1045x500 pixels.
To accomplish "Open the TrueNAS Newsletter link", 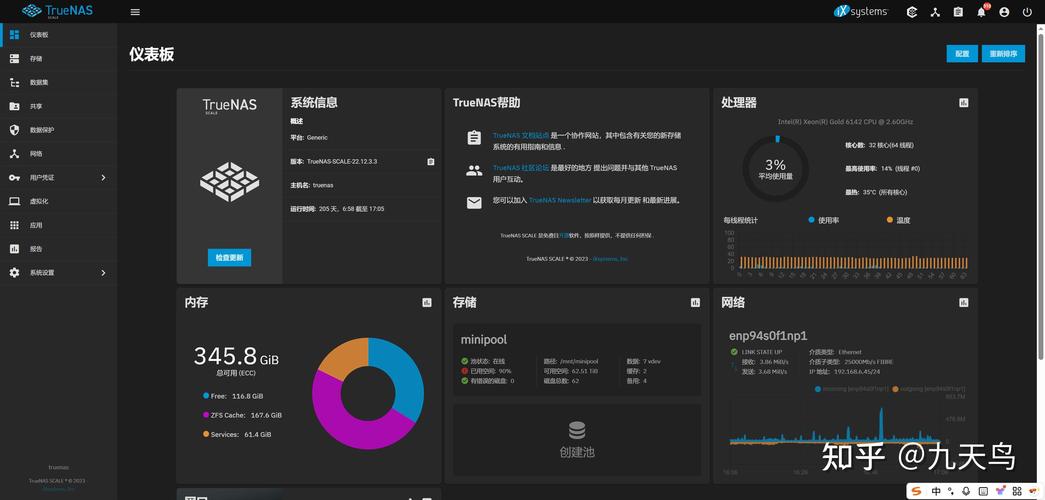I will click(560, 200).
